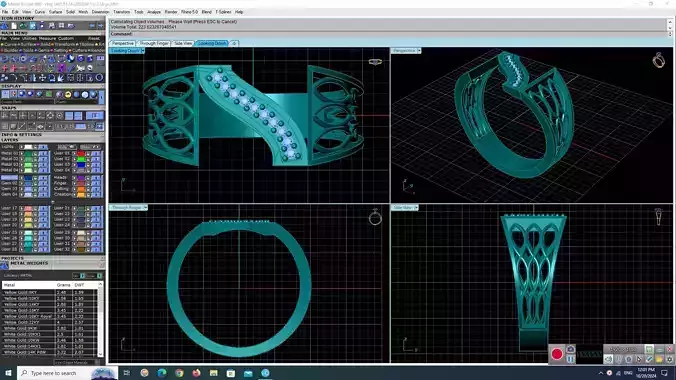Open the Curve menu in menu bar
The width and height of the screenshot is (676, 380).
(40, 12)
